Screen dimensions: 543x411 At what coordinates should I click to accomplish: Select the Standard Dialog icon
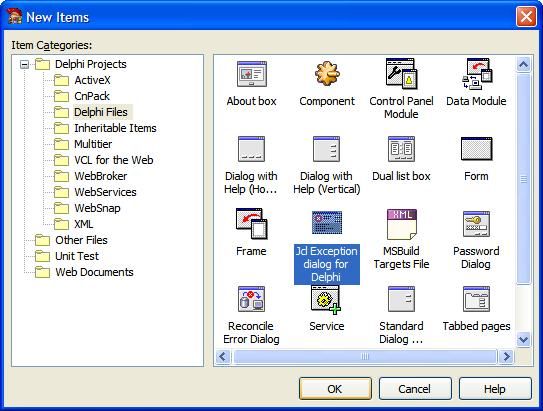tap(401, 299)
